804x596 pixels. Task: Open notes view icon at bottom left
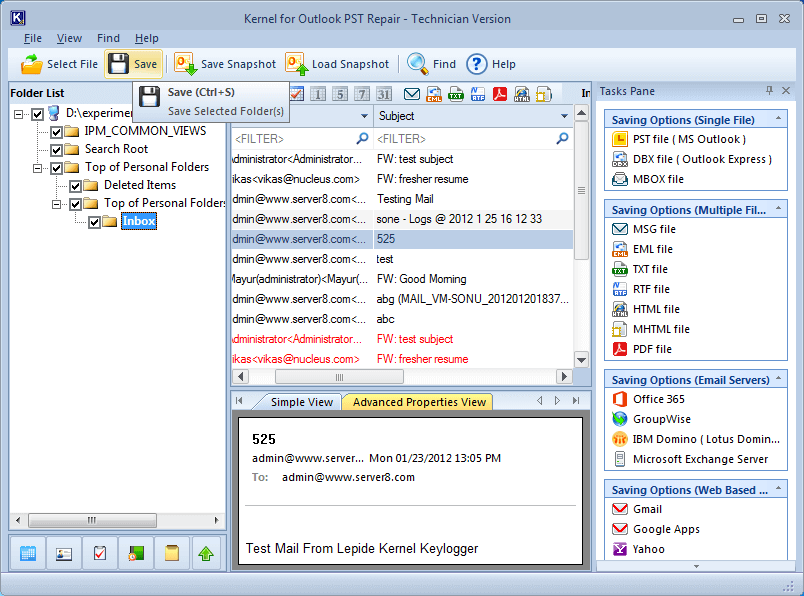[x=172, y=553]
